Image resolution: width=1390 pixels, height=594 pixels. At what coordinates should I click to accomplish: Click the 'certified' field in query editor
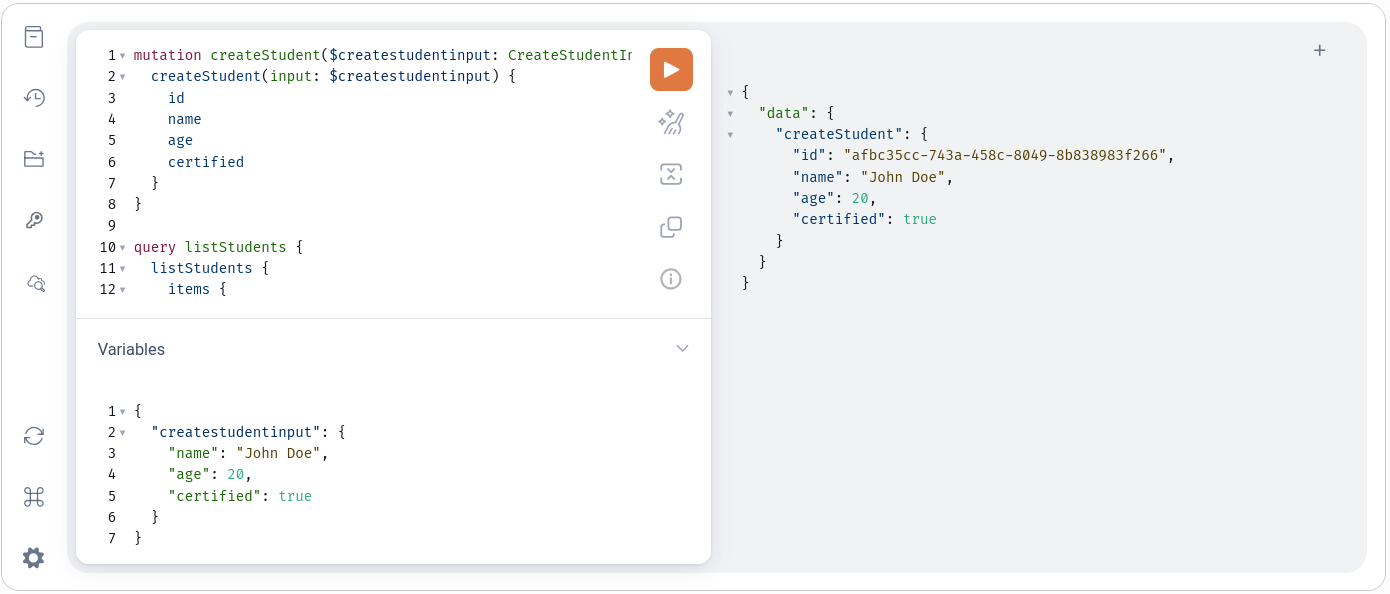tap(206, 162)
